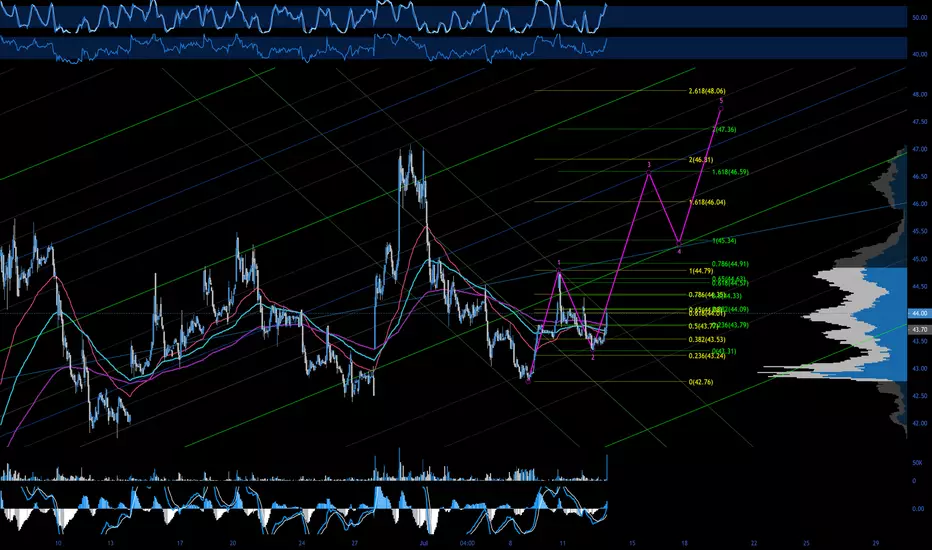Viewport: 932px width, 550px height.
Task: Click the 43.00 price axis label
Action: click(x=920, y=369)
